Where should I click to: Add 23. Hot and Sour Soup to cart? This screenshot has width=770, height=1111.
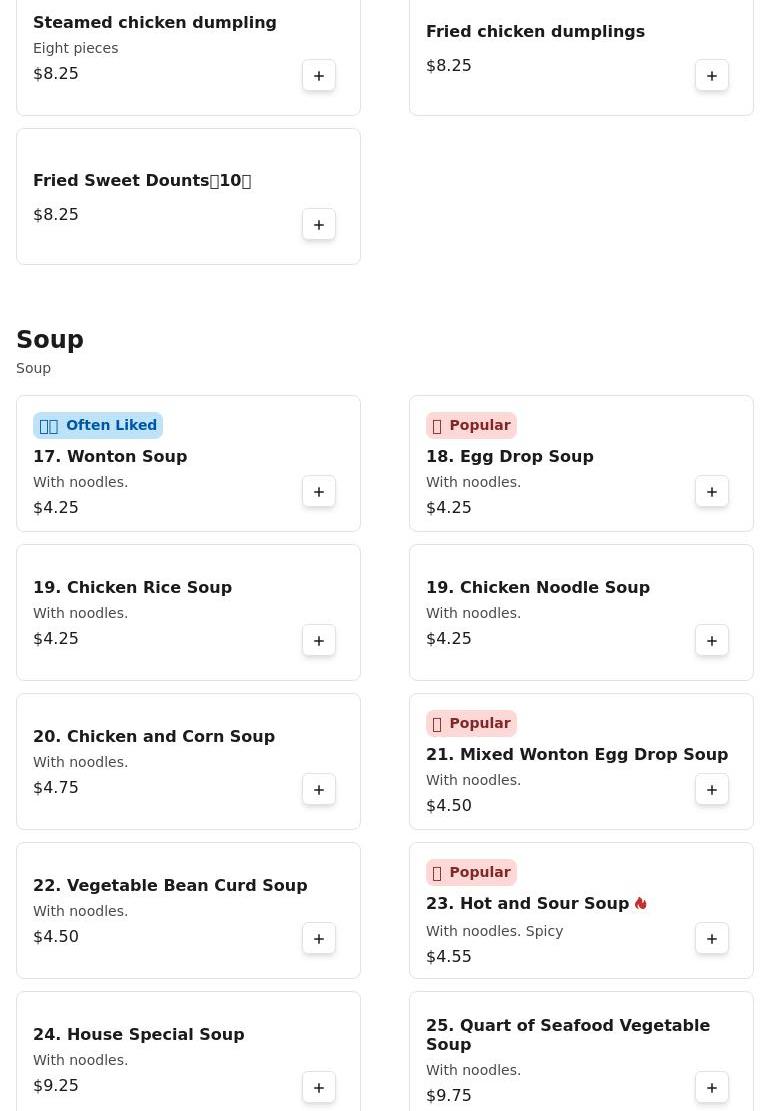click(x=712, y=939)
